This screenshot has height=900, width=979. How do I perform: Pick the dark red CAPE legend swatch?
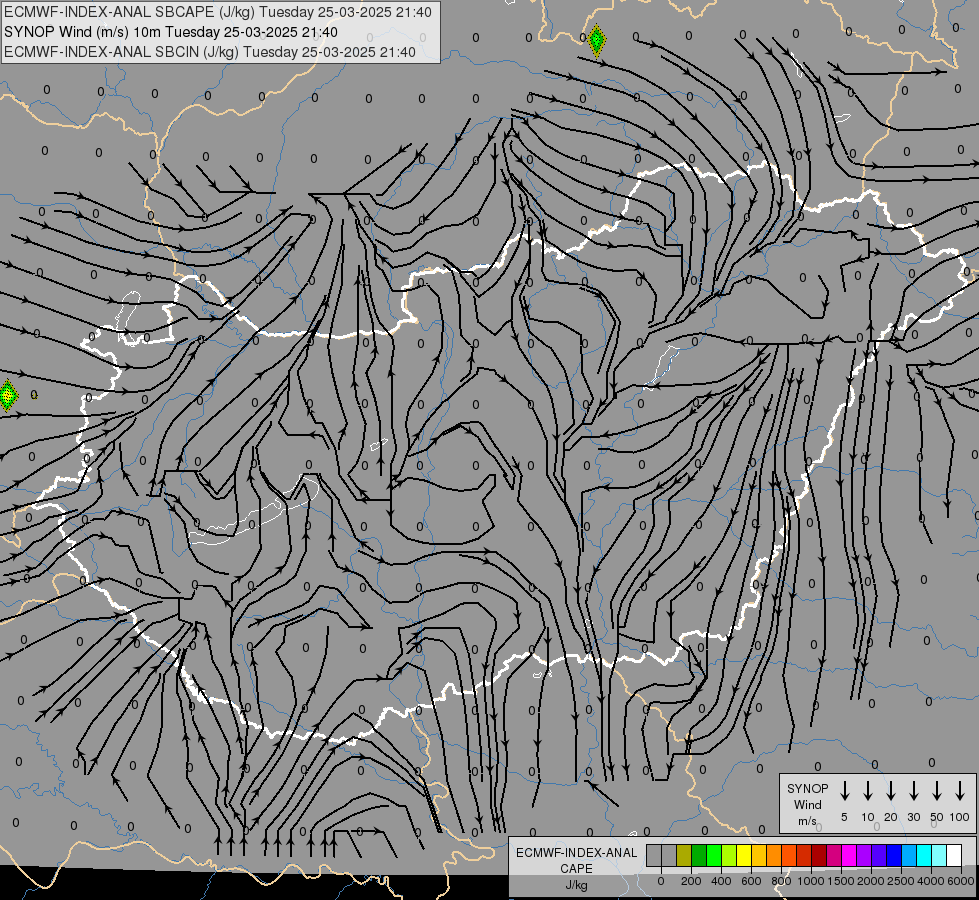pyautogui.click(x=819, y=855)
